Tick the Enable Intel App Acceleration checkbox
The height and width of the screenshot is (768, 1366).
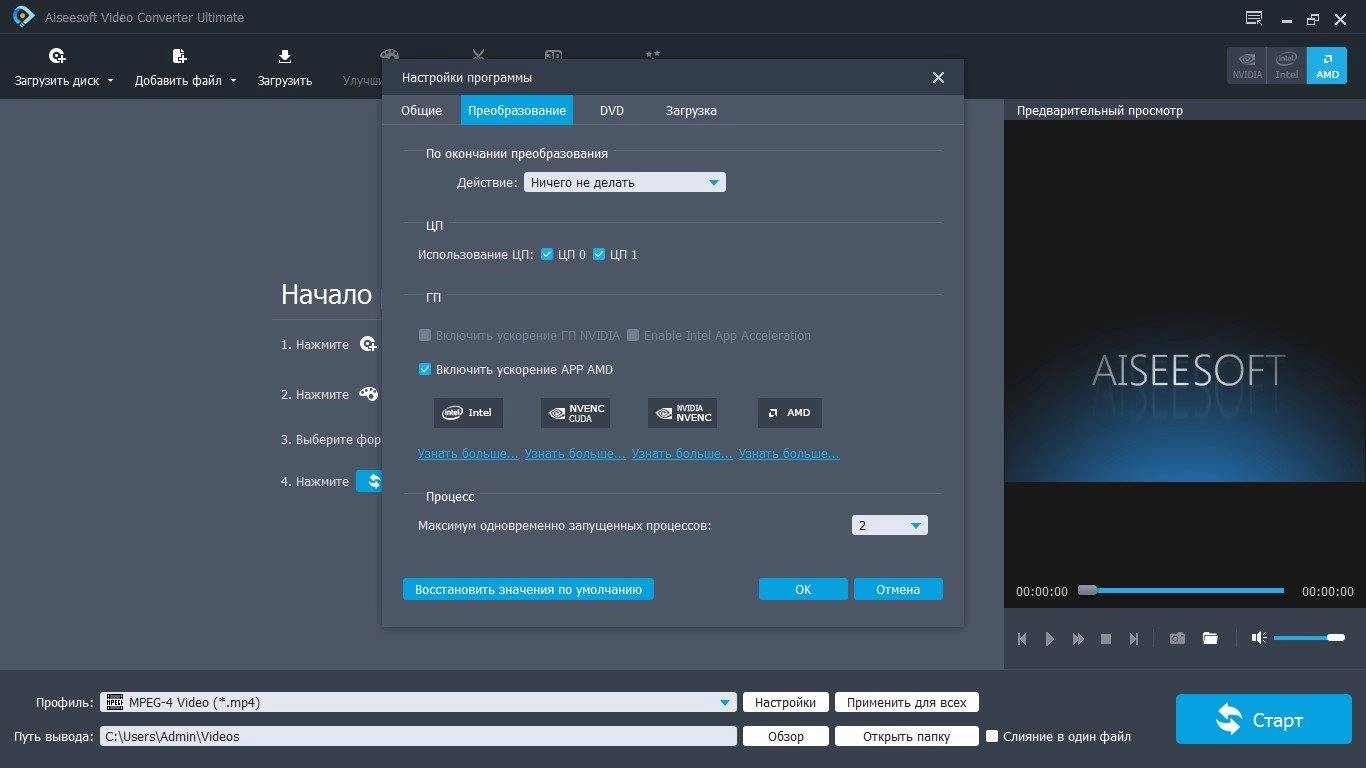coord(633,335)
